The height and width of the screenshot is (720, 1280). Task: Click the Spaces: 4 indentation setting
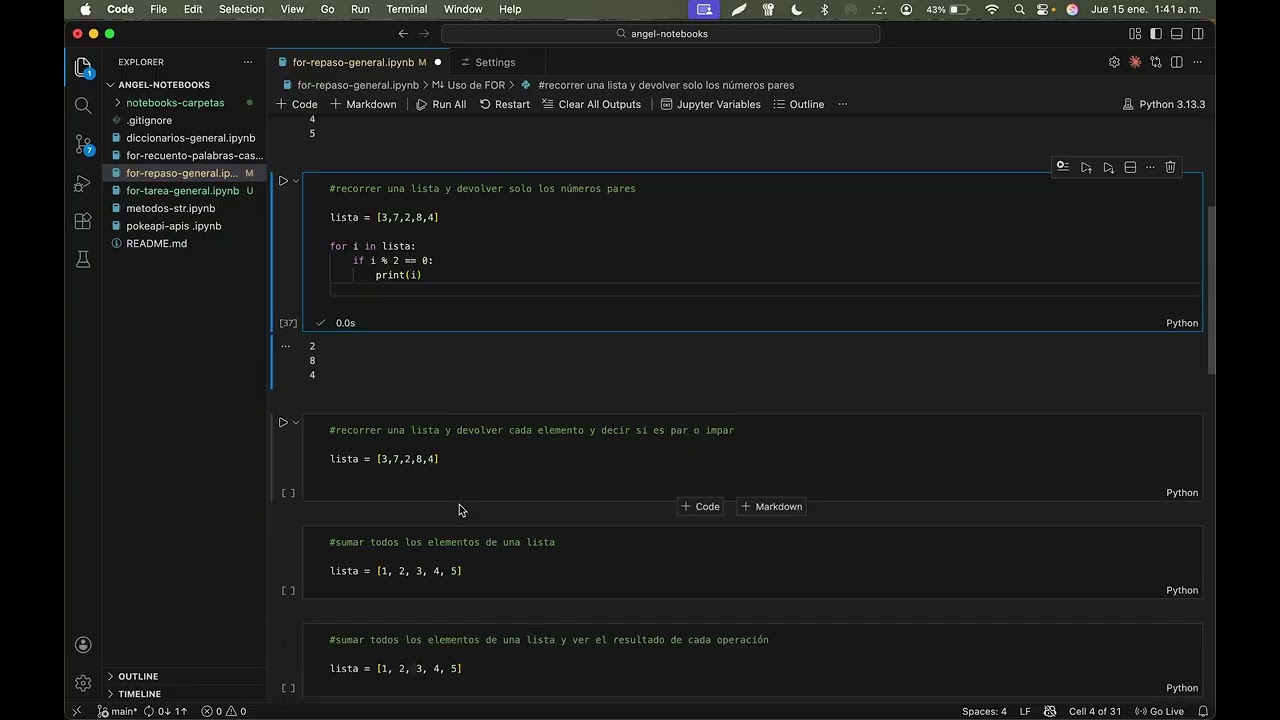click(x=984, y=712)
